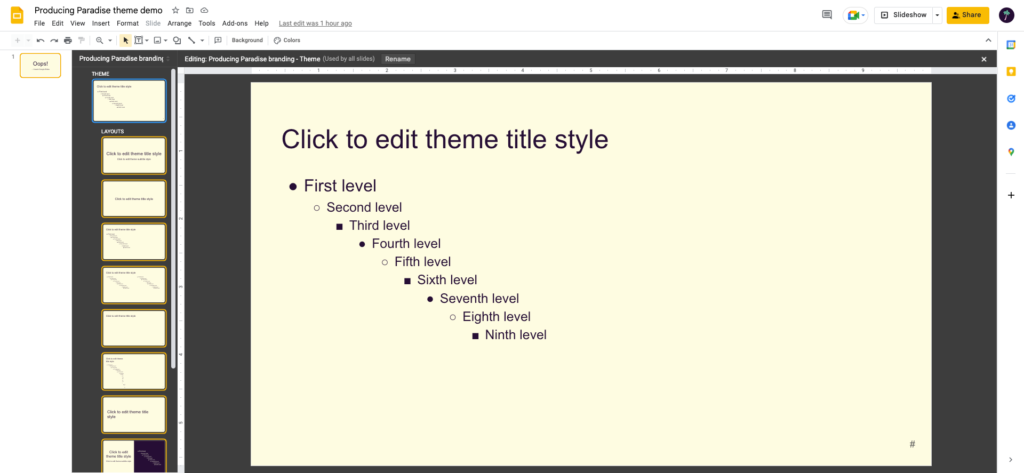Open the Google Slides home logo
Screen dimensions: 1024x473
point(17,15)
